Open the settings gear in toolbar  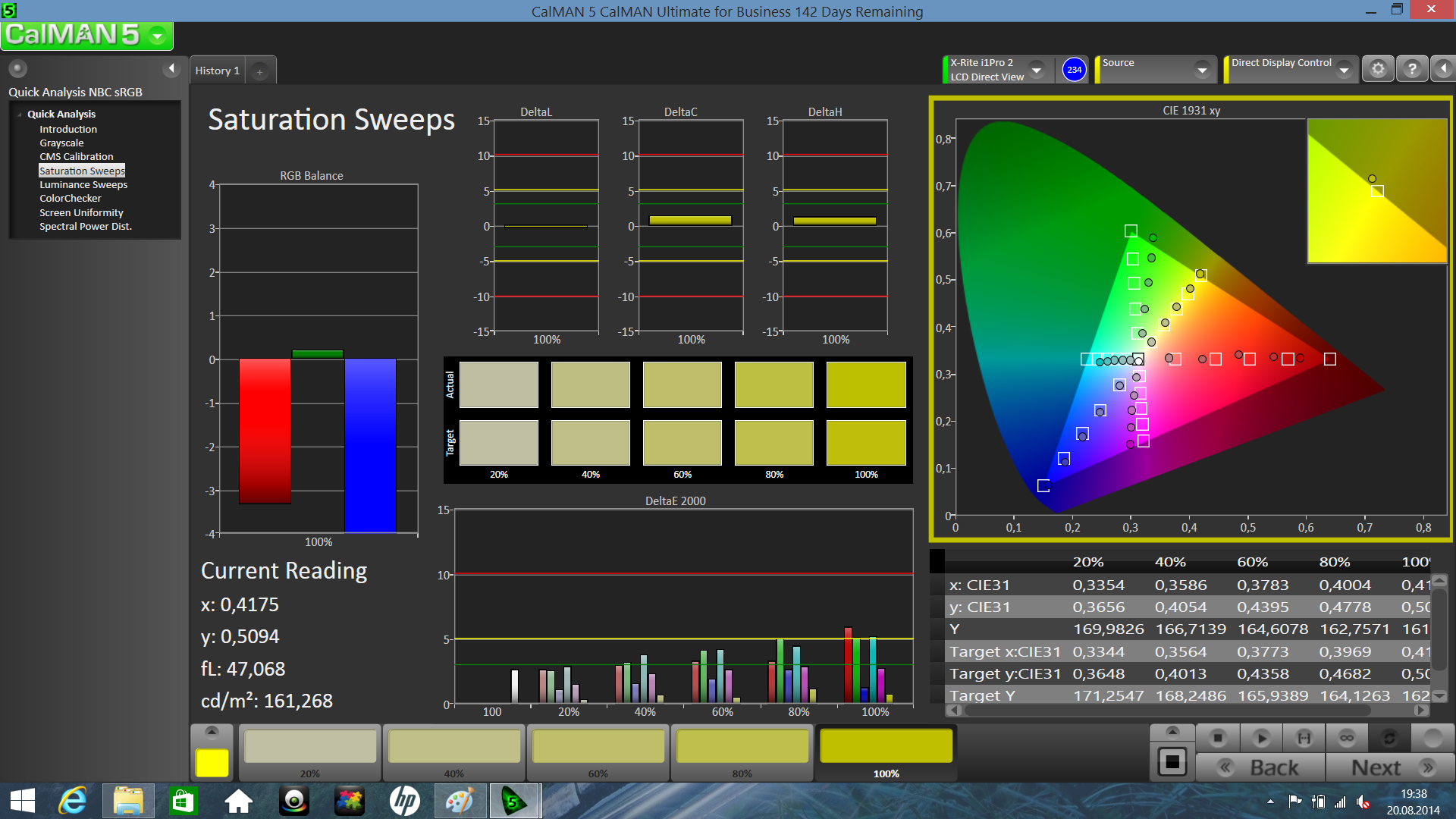[1378, 69]
